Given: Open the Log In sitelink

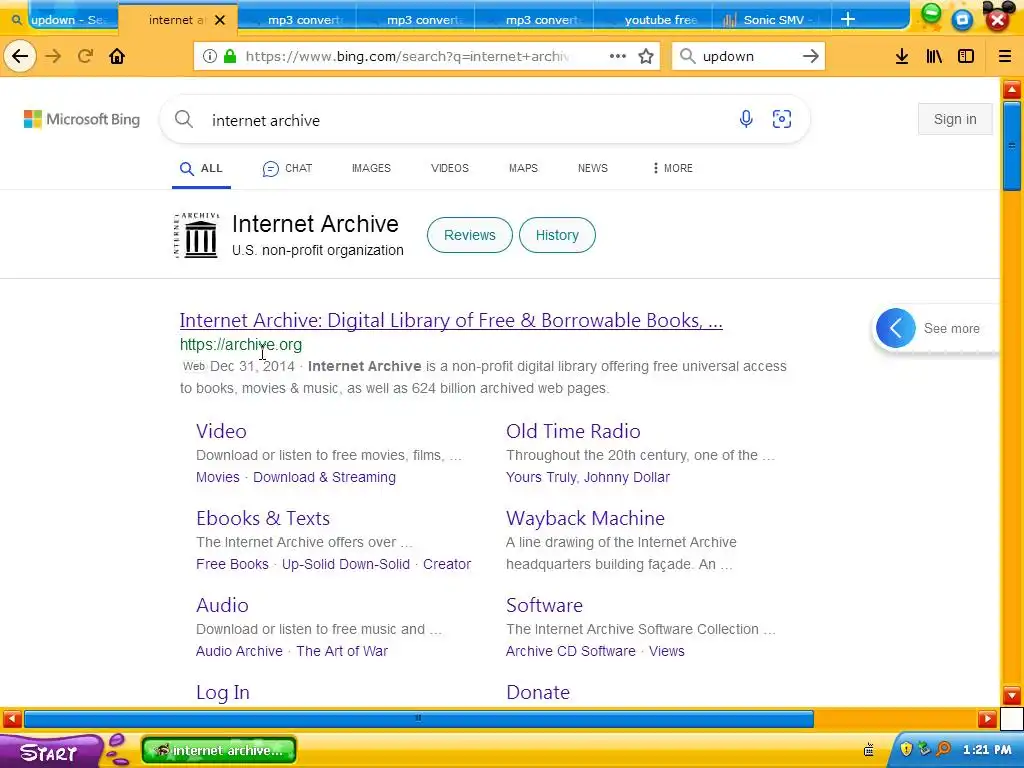Looking at the screenshot, I should pos(223,692).
